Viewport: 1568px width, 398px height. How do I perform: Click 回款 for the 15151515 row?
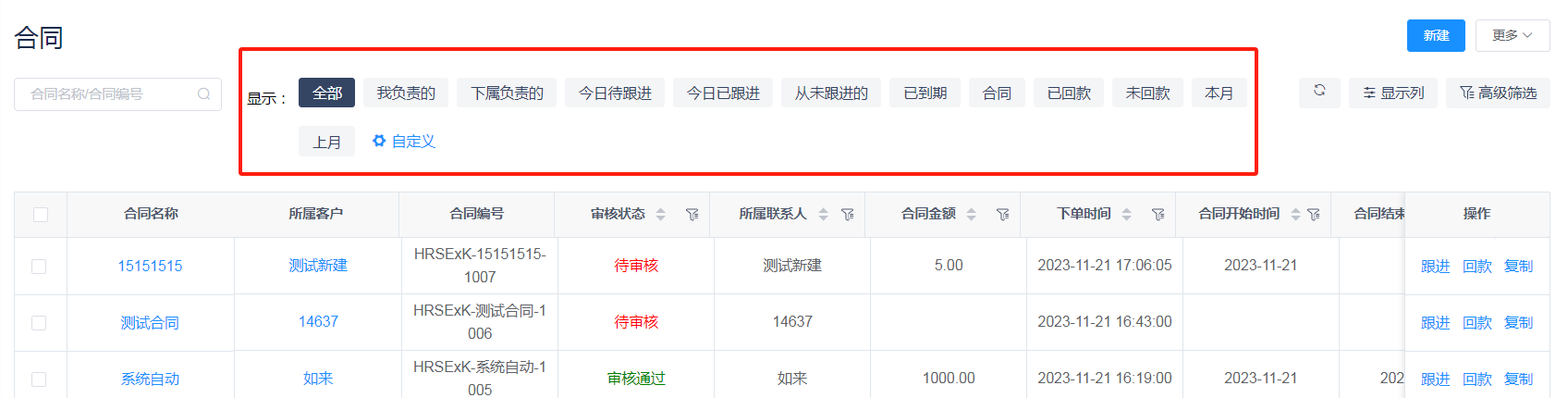1476,267
